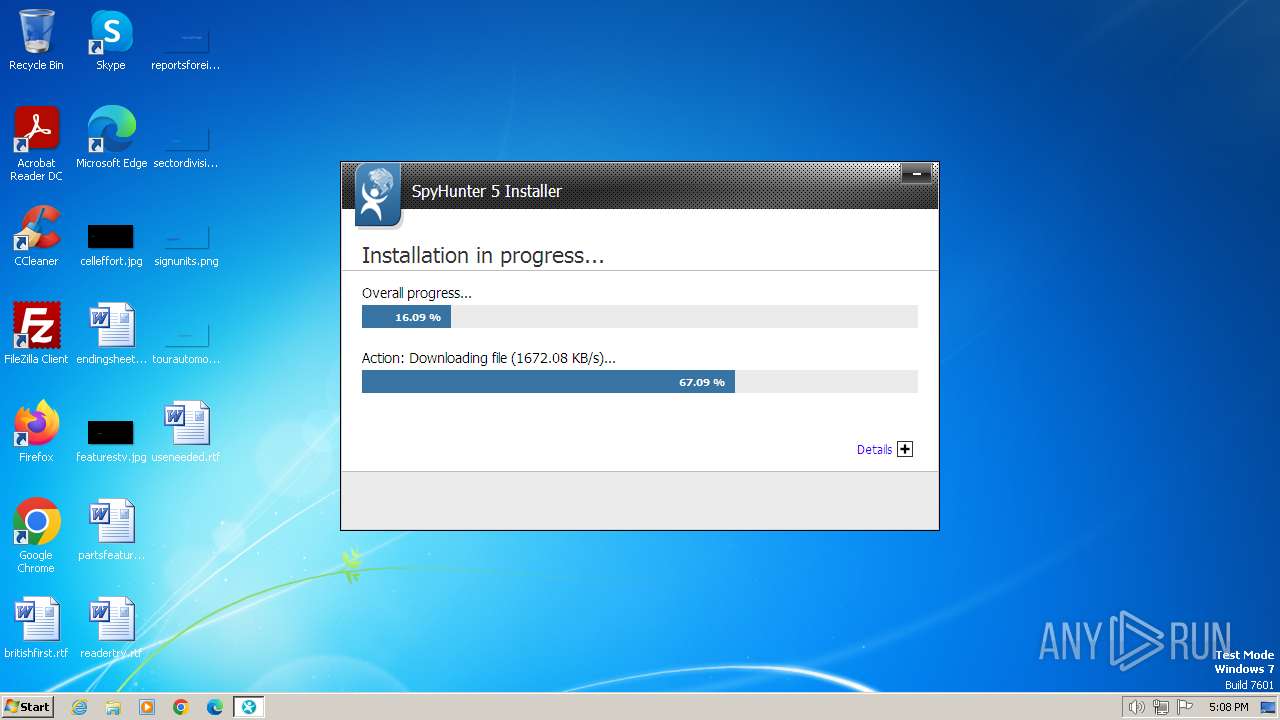Open Edge from the taskbar

[x=215, y=707]
